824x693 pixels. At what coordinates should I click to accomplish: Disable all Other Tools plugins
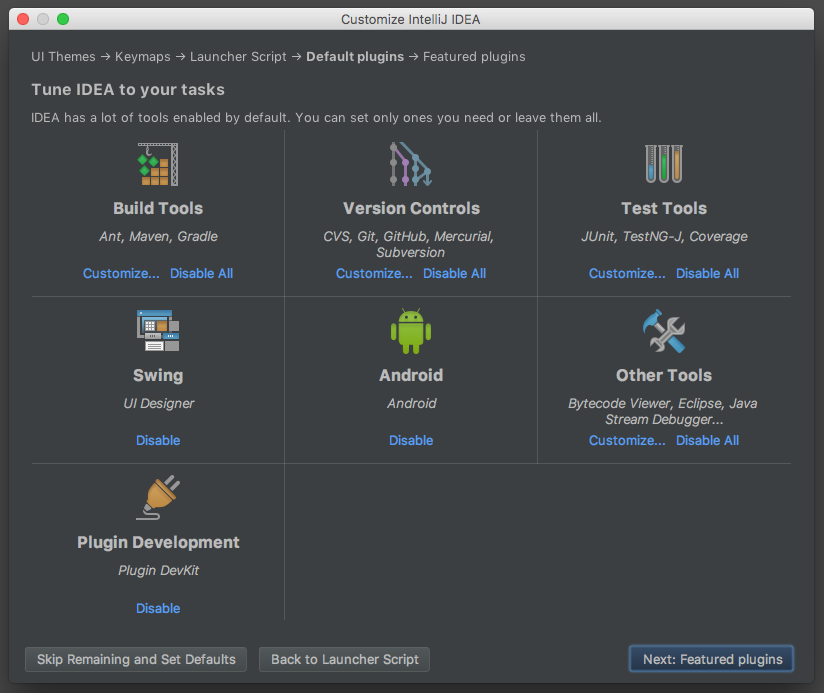[x=707, y=440]
